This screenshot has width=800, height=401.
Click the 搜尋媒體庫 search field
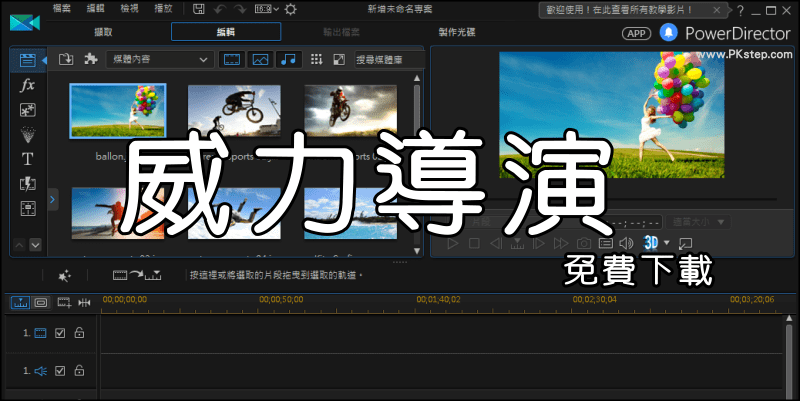tap(389, 60)
